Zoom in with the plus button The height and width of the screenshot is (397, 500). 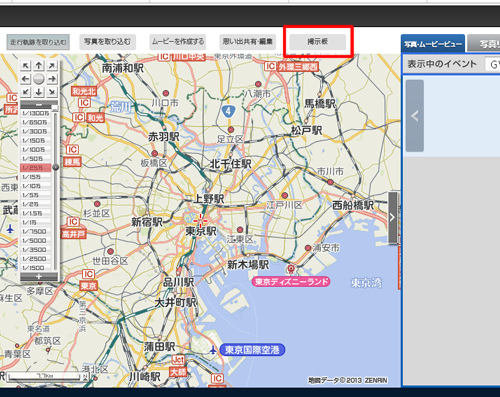click(x=39, y=277)
